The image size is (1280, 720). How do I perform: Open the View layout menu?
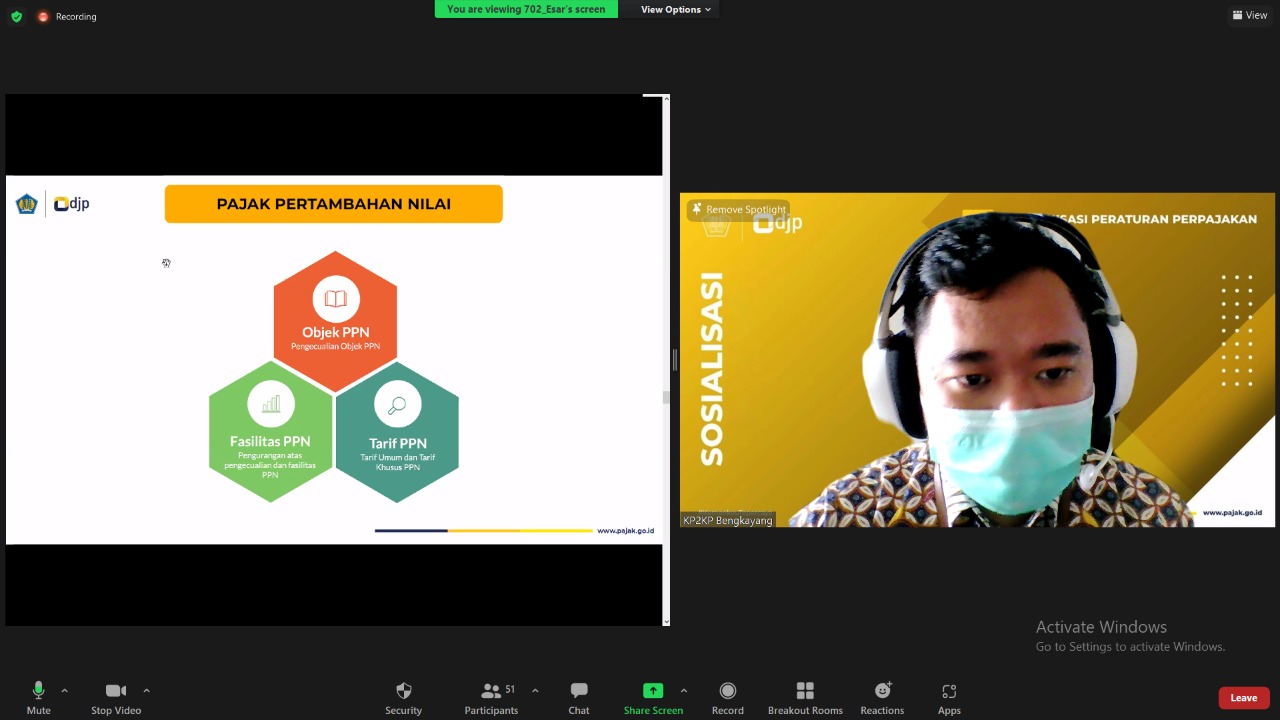click(1250, 15)
